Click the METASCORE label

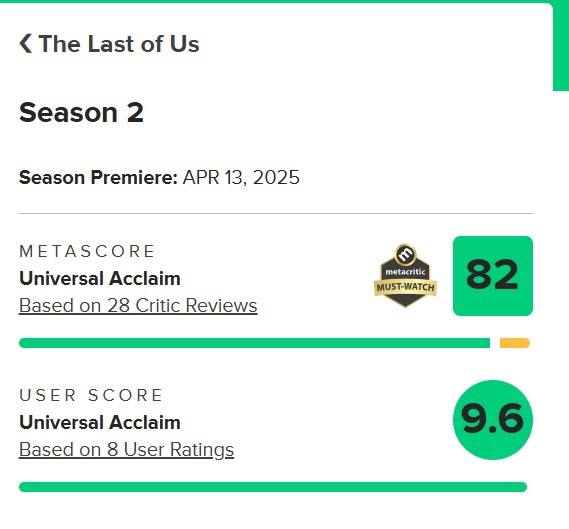click(87, 251)
